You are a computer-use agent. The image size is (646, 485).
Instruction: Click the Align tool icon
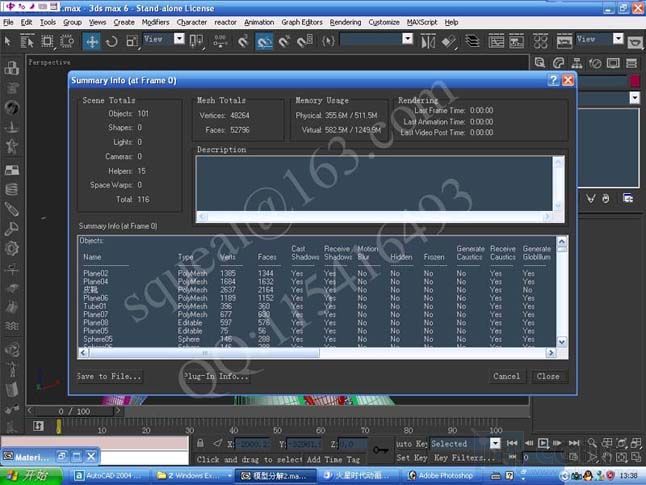click(448, 41)
